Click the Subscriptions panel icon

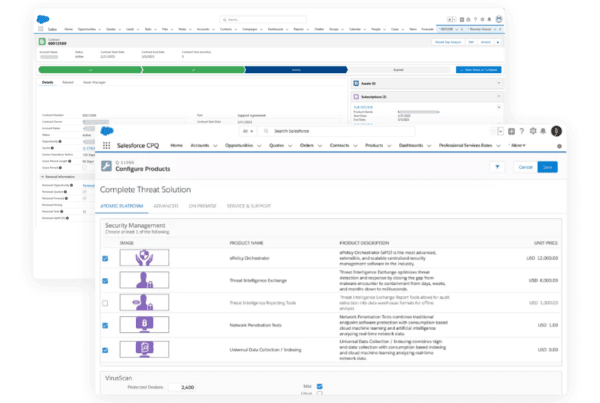tap(356, 97)
